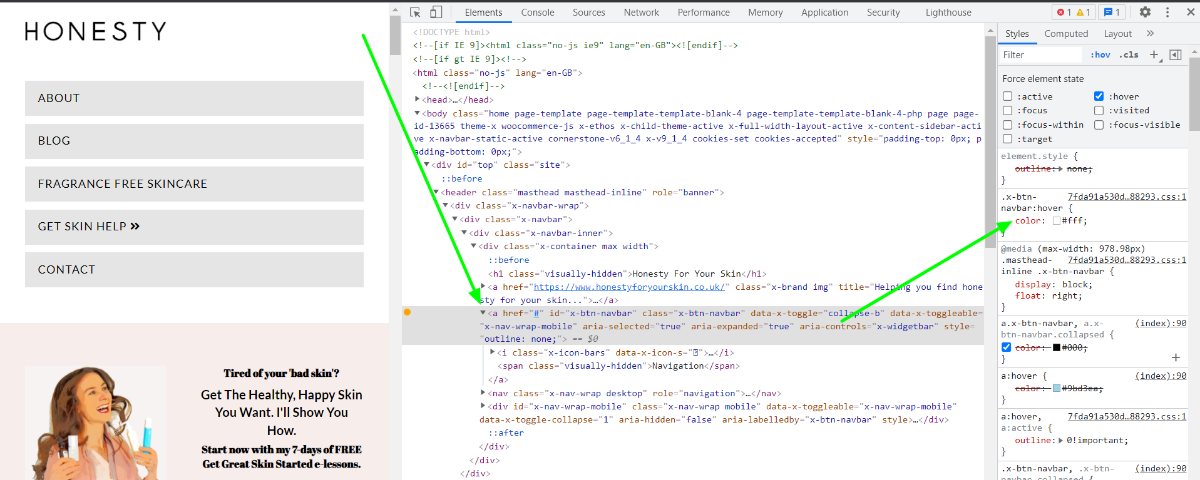Toggle the :focus-within checkbox
The height and width of the screenshot is (480, 1200).
(x=1008, y=125)
